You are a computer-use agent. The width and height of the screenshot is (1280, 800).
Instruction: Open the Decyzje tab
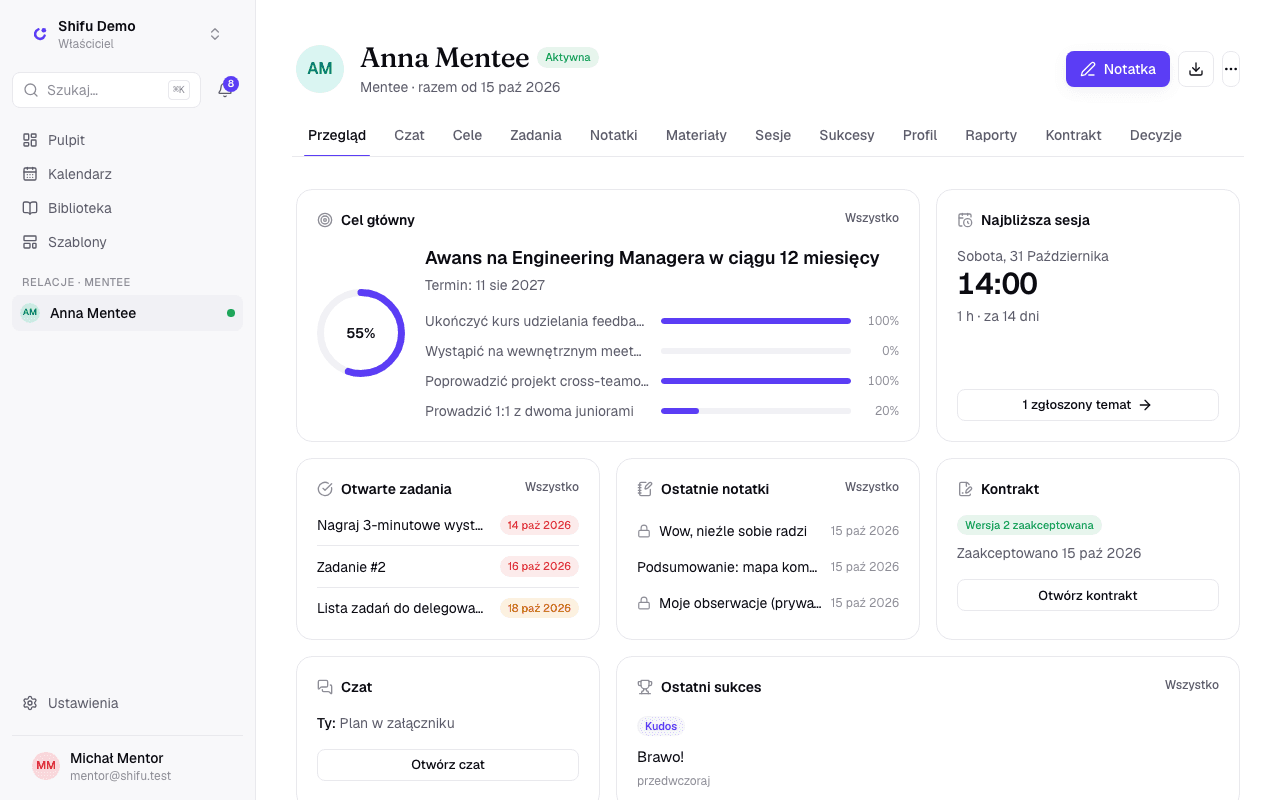click(x=1156, y=135)
